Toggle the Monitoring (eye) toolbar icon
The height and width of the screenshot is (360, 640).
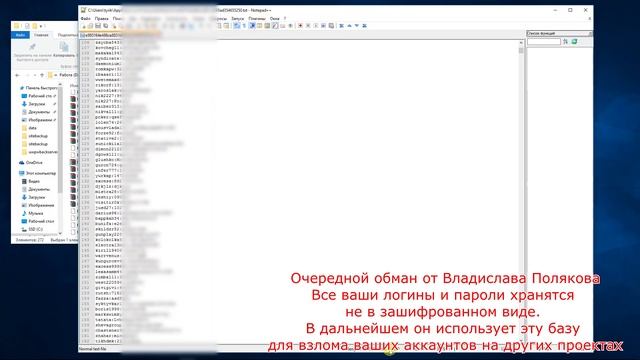click(x=290, y=26)
